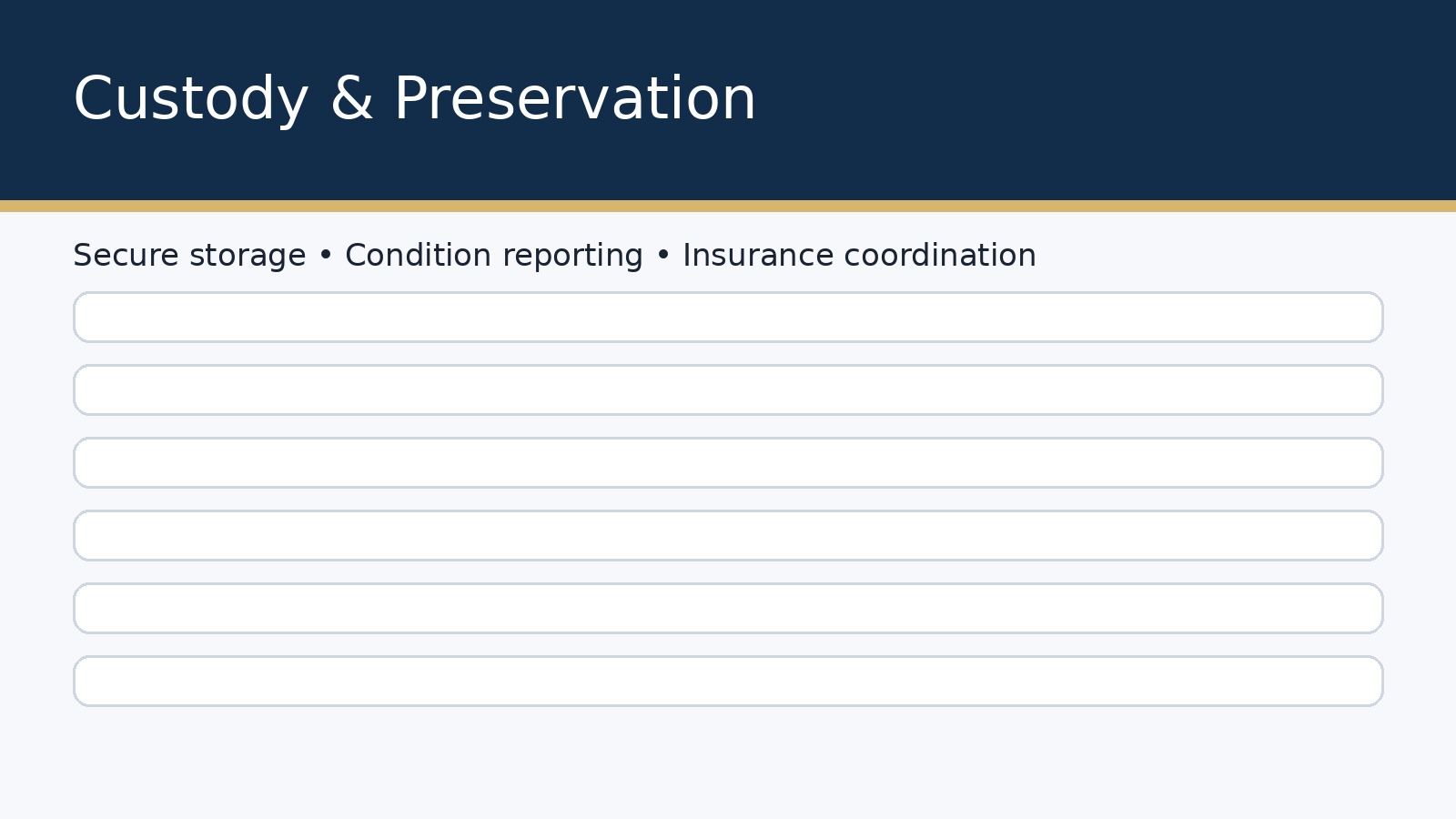Click the word 'Preservation' in the title
This screenshot has height=819, width=1456.
click(574, 99)
